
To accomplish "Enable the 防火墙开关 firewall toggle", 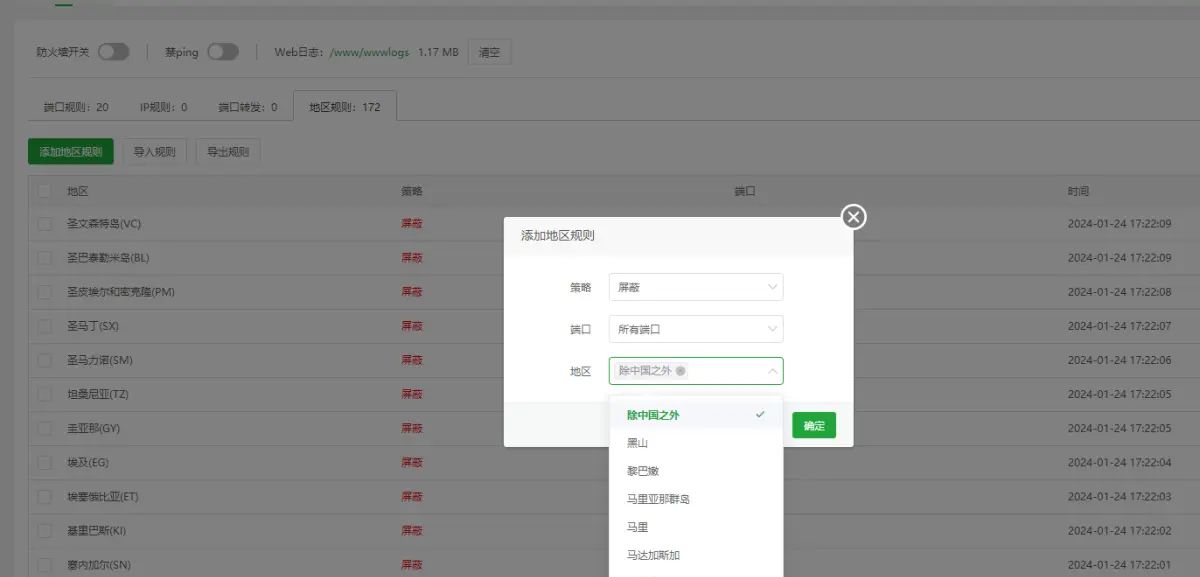I will tap(113, 49).
